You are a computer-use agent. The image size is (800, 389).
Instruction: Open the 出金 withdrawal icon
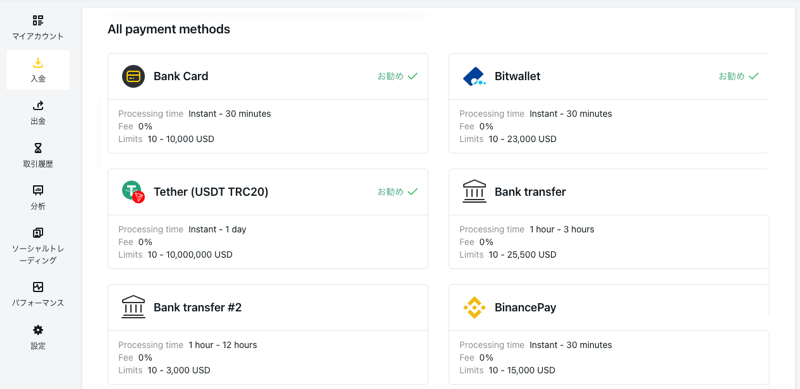[x=38, y=106]
